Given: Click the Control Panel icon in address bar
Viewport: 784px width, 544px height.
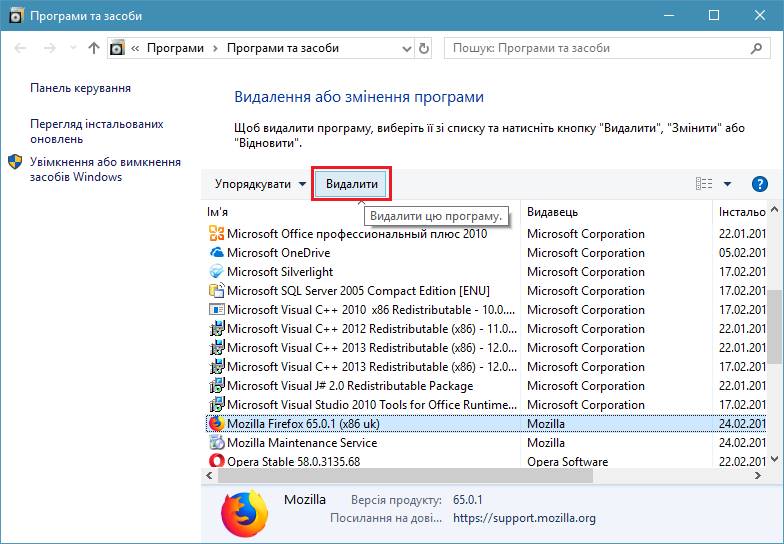Looking at the screenshot, I should (x=117, y=48).
